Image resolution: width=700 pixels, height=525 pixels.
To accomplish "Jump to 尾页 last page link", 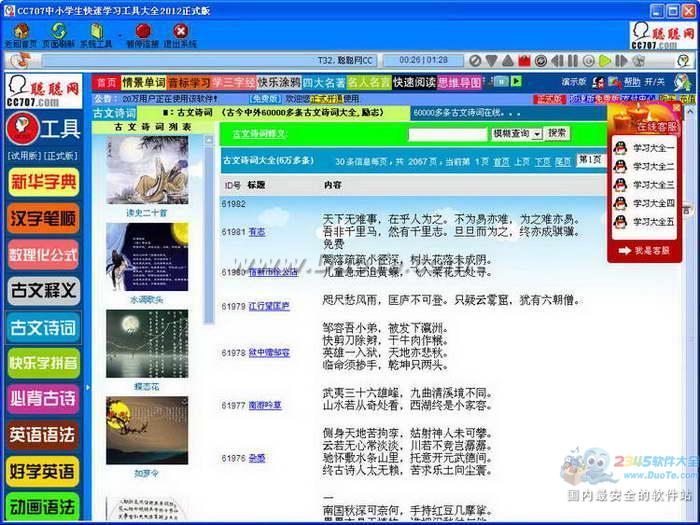I will (563, 162).
